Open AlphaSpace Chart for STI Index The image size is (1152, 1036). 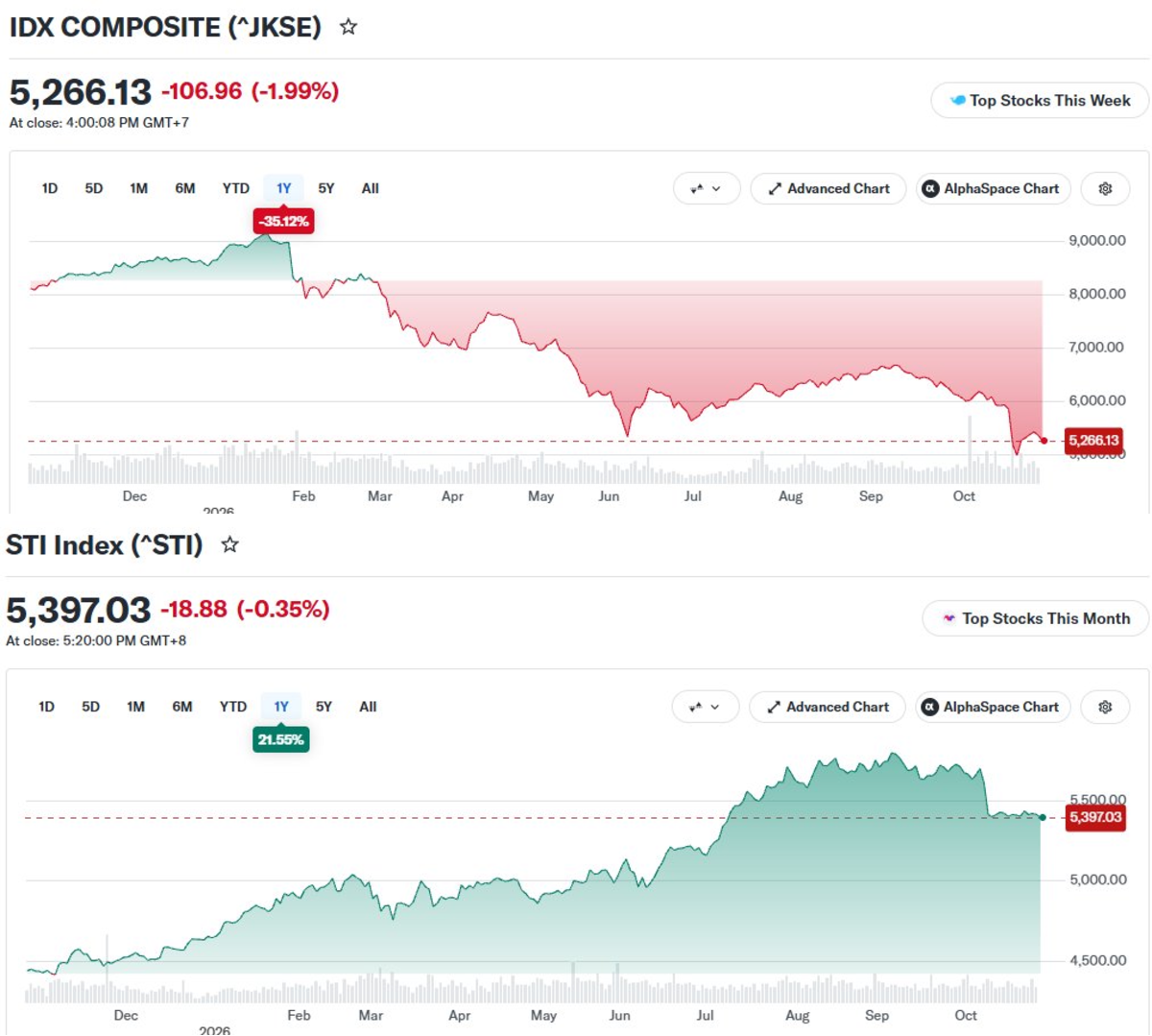click(993, 707)
